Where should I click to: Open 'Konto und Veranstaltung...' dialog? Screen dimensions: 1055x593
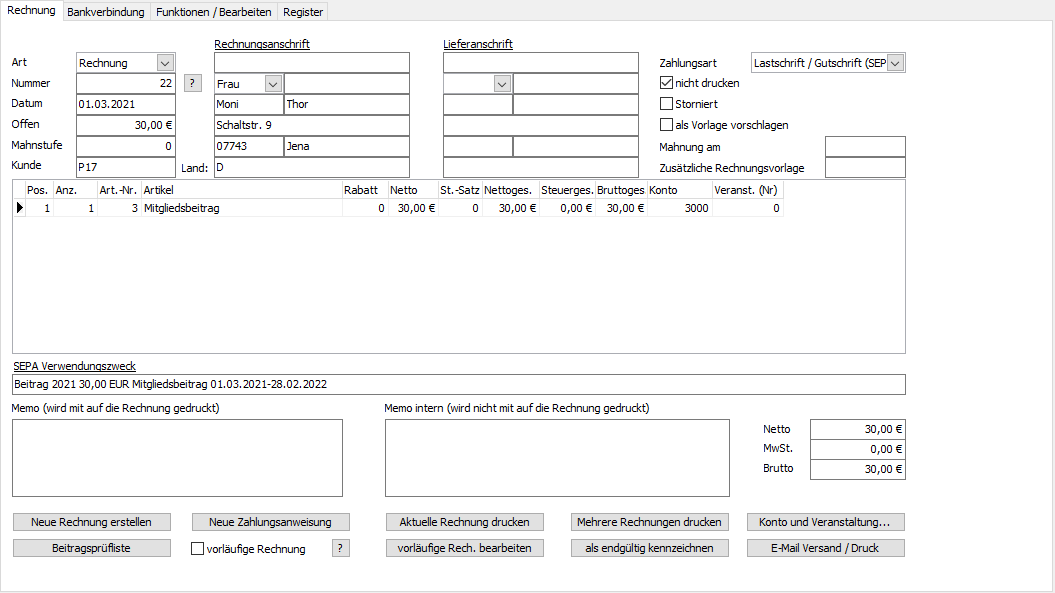click(826, 522)
